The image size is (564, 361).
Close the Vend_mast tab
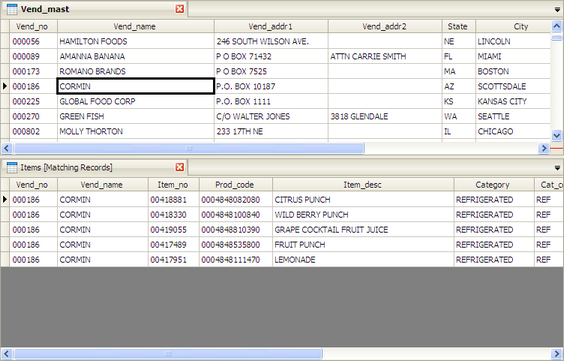[x=180, y=9]
